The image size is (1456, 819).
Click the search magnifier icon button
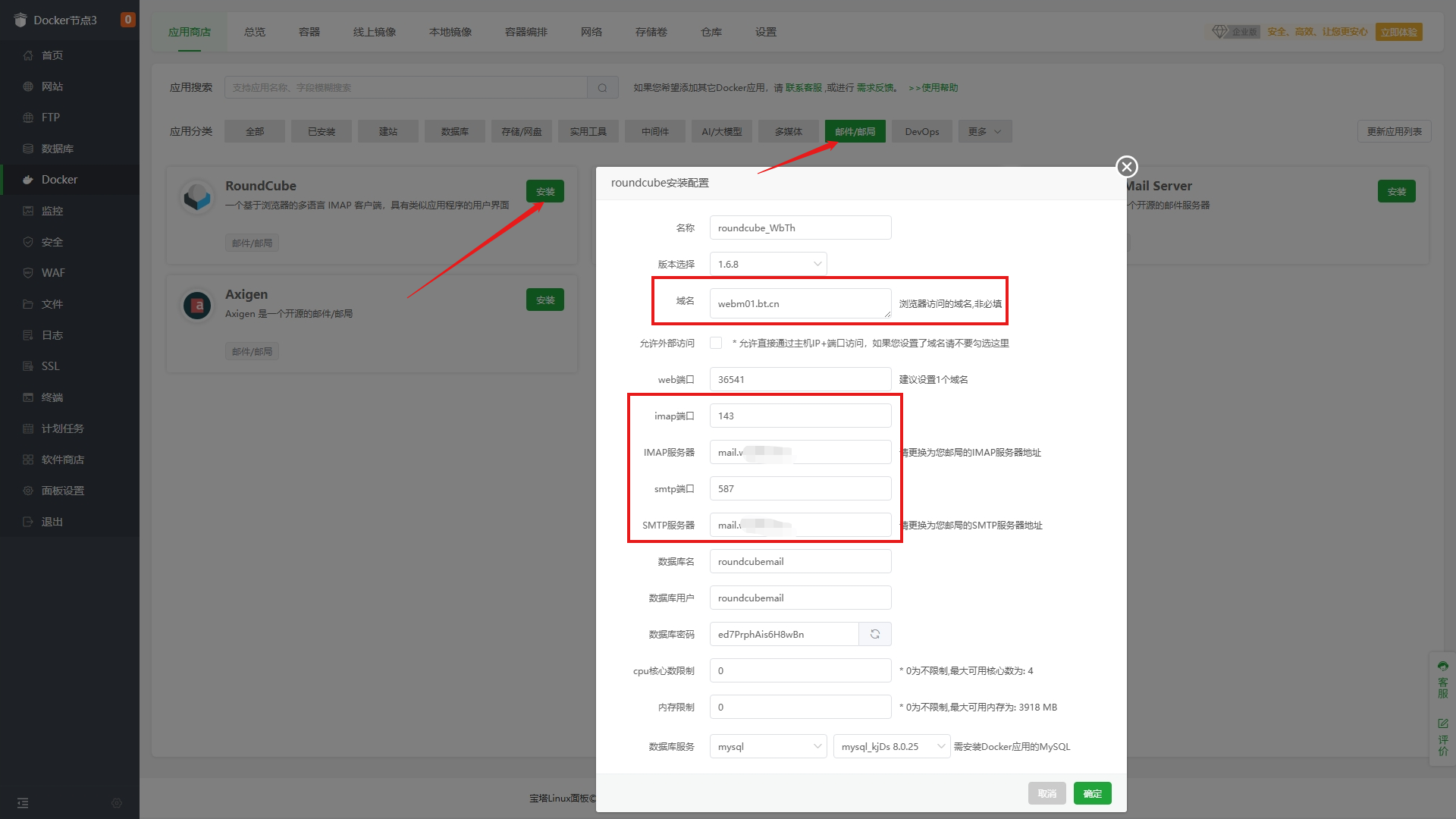(603, 88)
